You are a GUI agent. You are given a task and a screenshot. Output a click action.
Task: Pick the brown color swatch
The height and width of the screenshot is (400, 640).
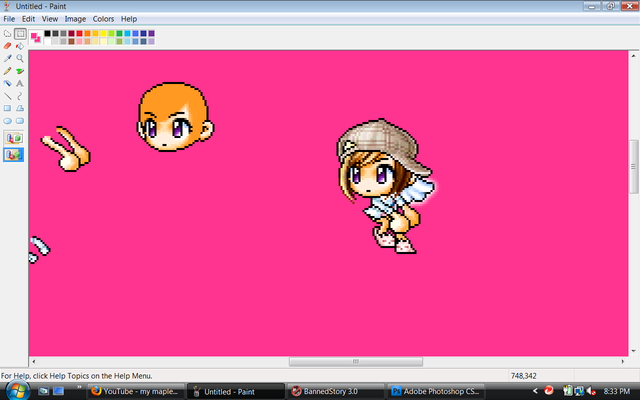(71, 41)
